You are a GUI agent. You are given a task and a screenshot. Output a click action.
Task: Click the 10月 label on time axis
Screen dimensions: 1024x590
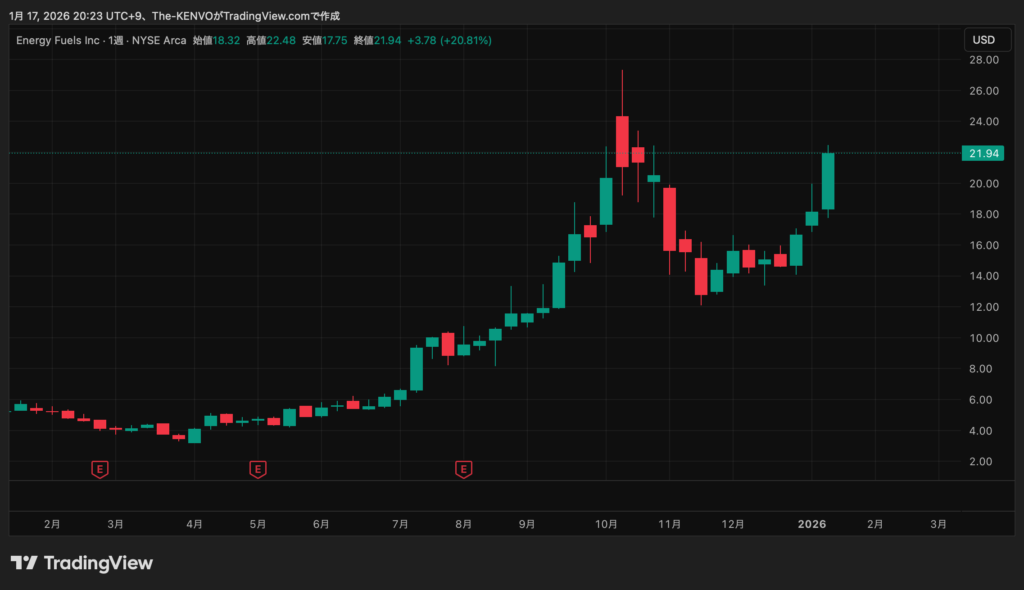click(x=605, y=523)
